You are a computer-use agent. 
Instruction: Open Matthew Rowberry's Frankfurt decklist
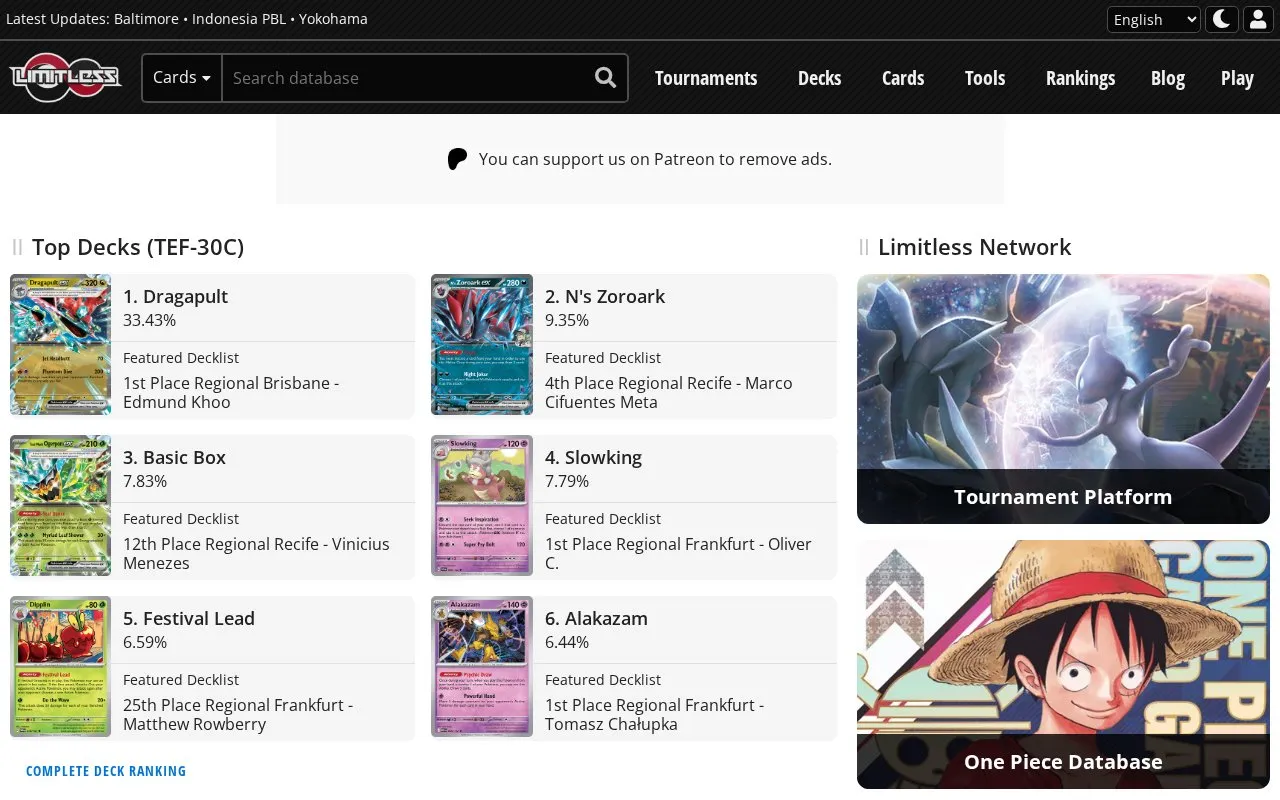238,714
